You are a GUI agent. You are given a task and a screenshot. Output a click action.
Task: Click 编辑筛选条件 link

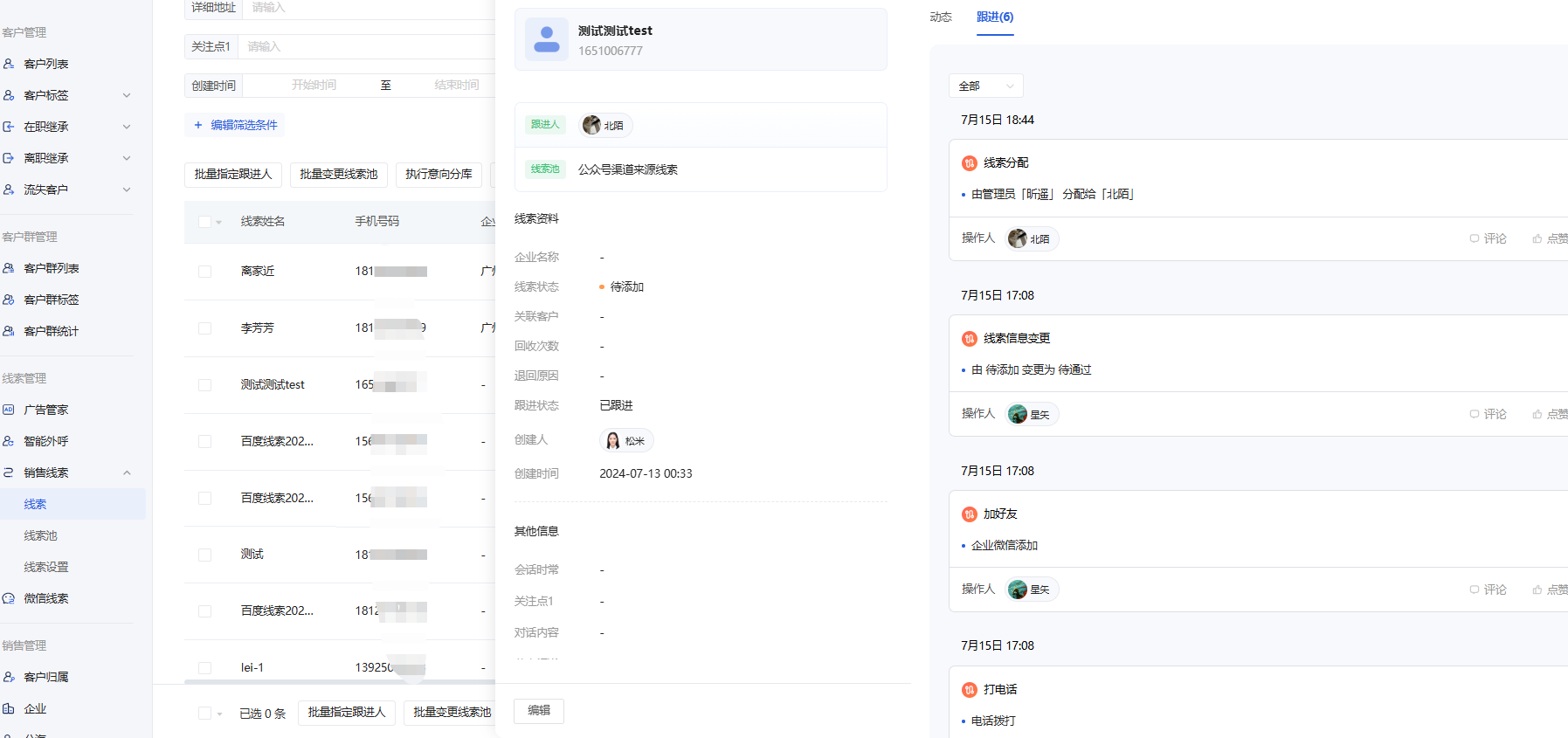(235, 125)
